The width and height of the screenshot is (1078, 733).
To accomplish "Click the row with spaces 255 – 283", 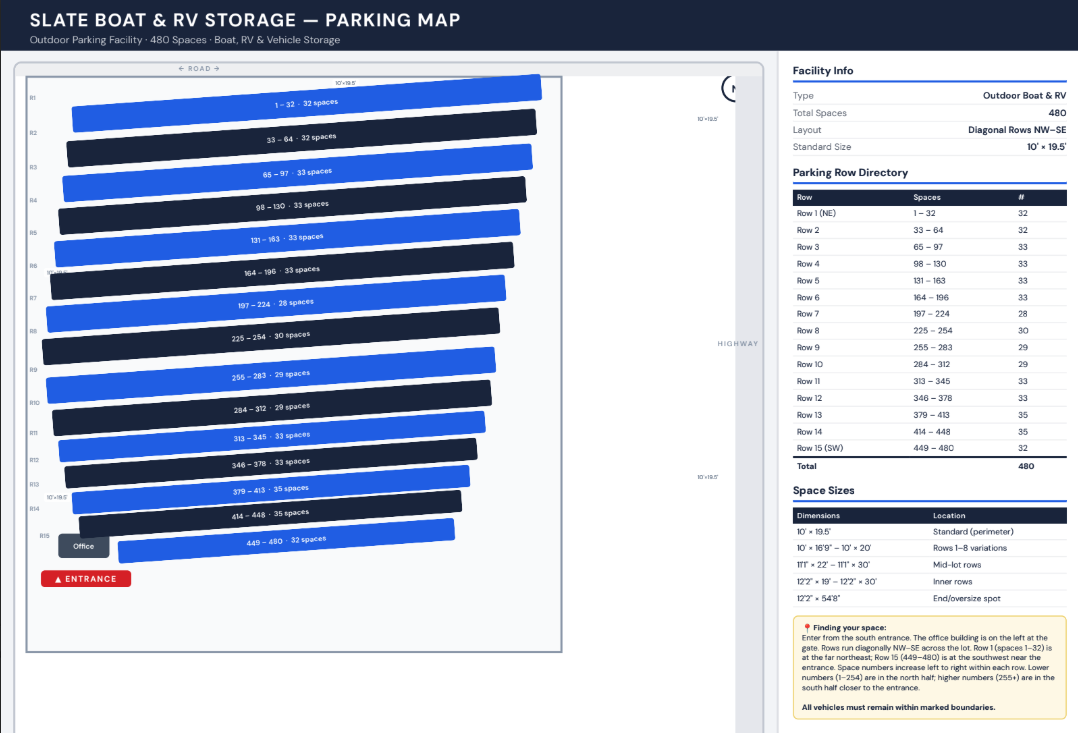I will click(x=271, y=375).
